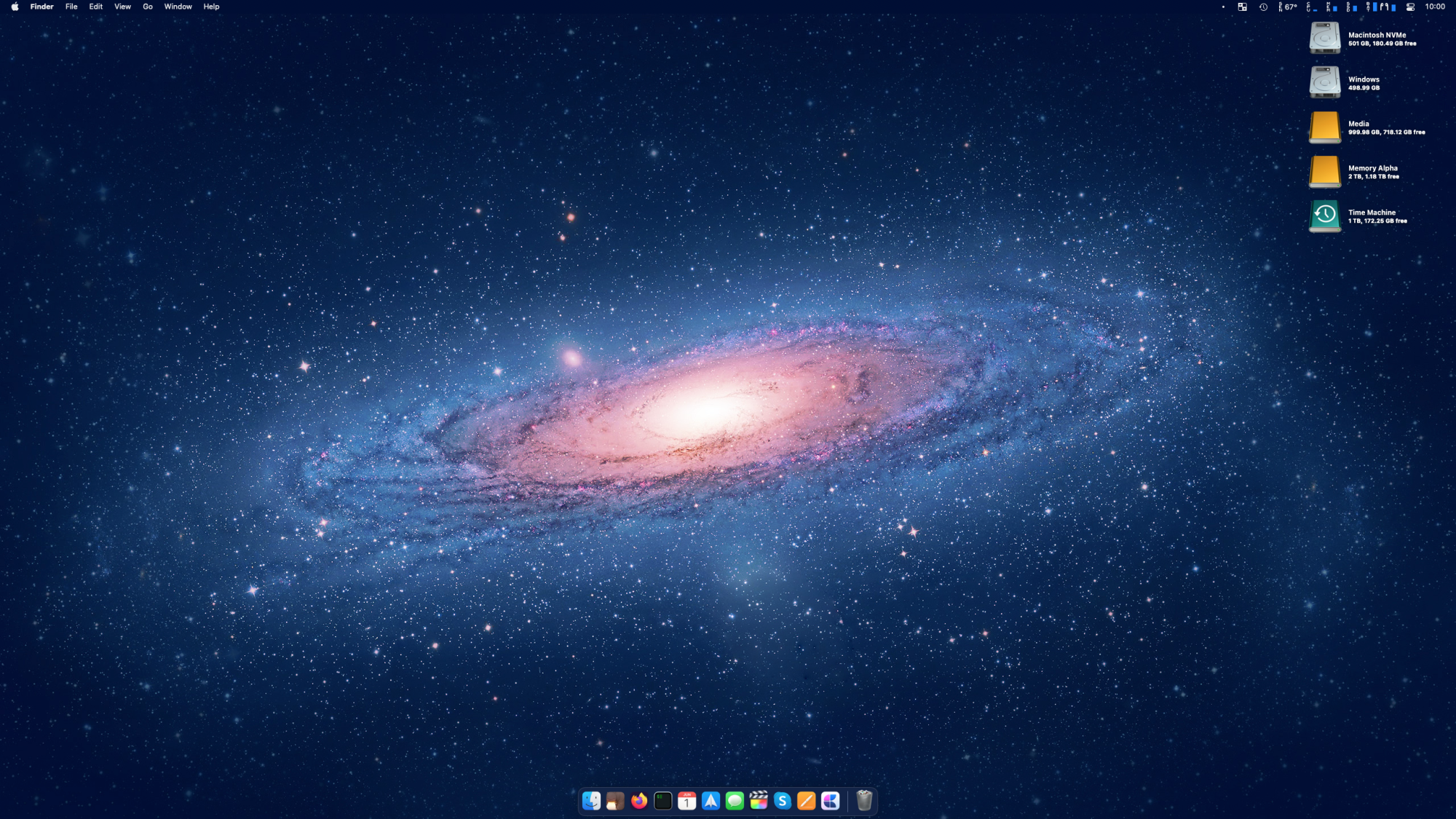The width and height of the screenshot is (1456, 819).
Task: Open the File menu
Action: pos(71,7)
